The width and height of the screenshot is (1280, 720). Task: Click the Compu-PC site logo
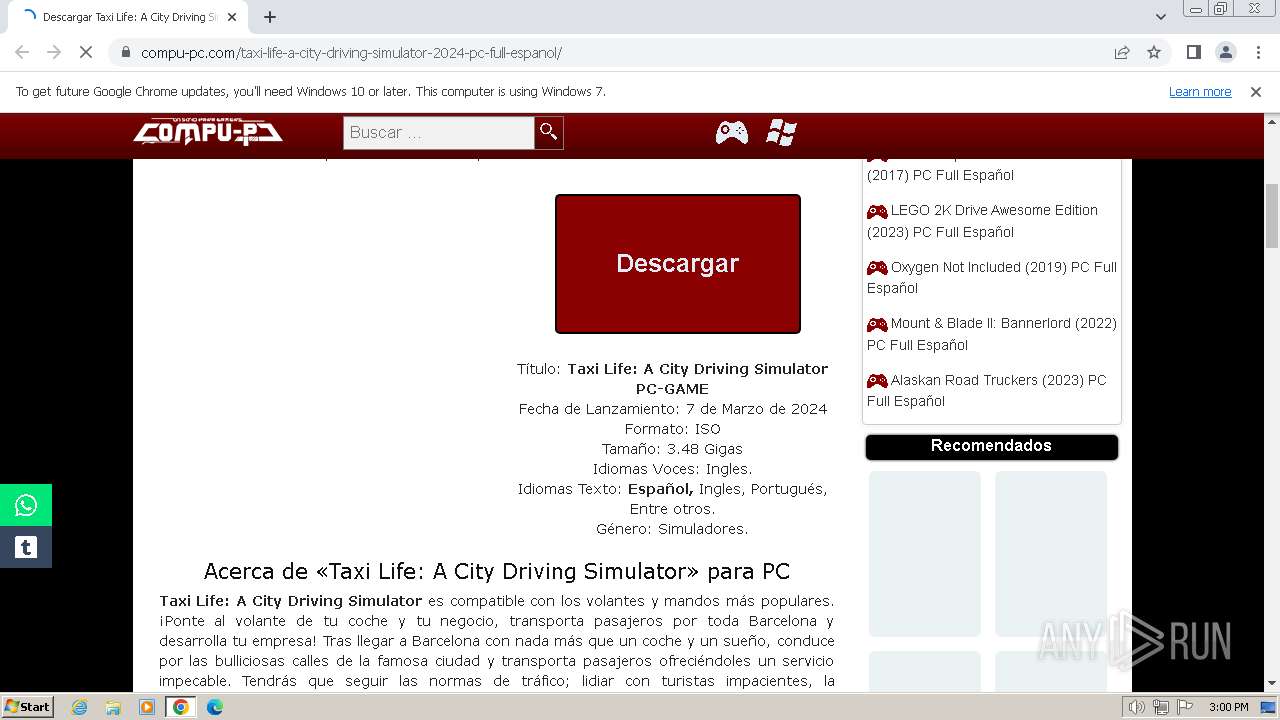click(x=208, y=131)
